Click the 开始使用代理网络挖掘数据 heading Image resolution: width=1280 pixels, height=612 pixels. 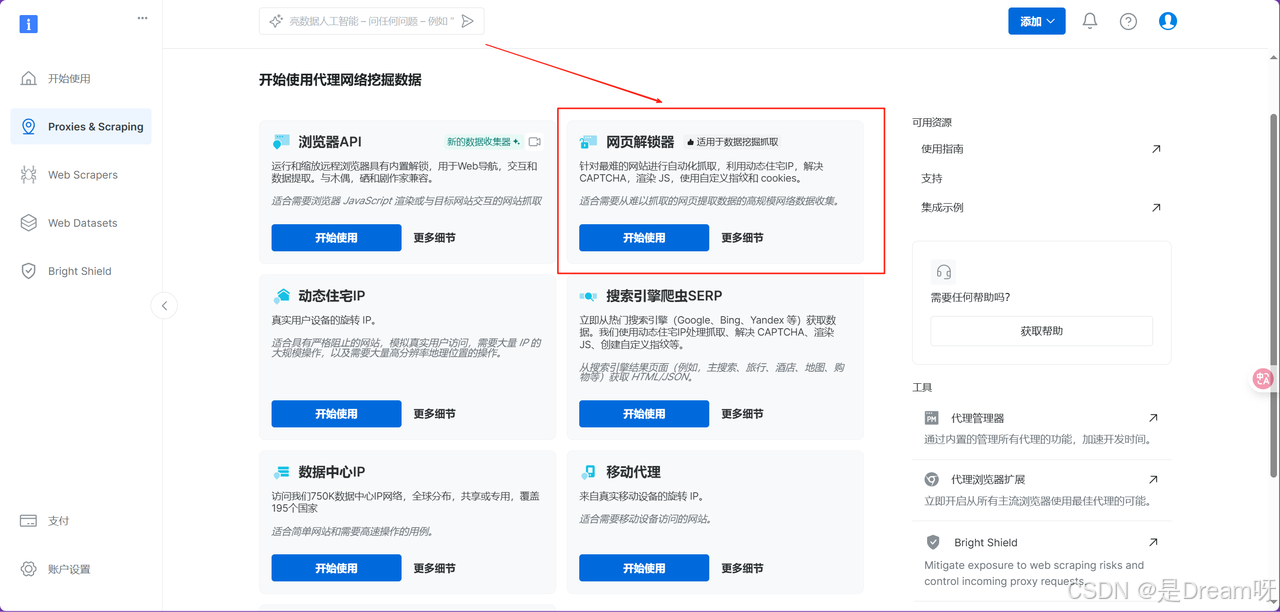point(340,80)
